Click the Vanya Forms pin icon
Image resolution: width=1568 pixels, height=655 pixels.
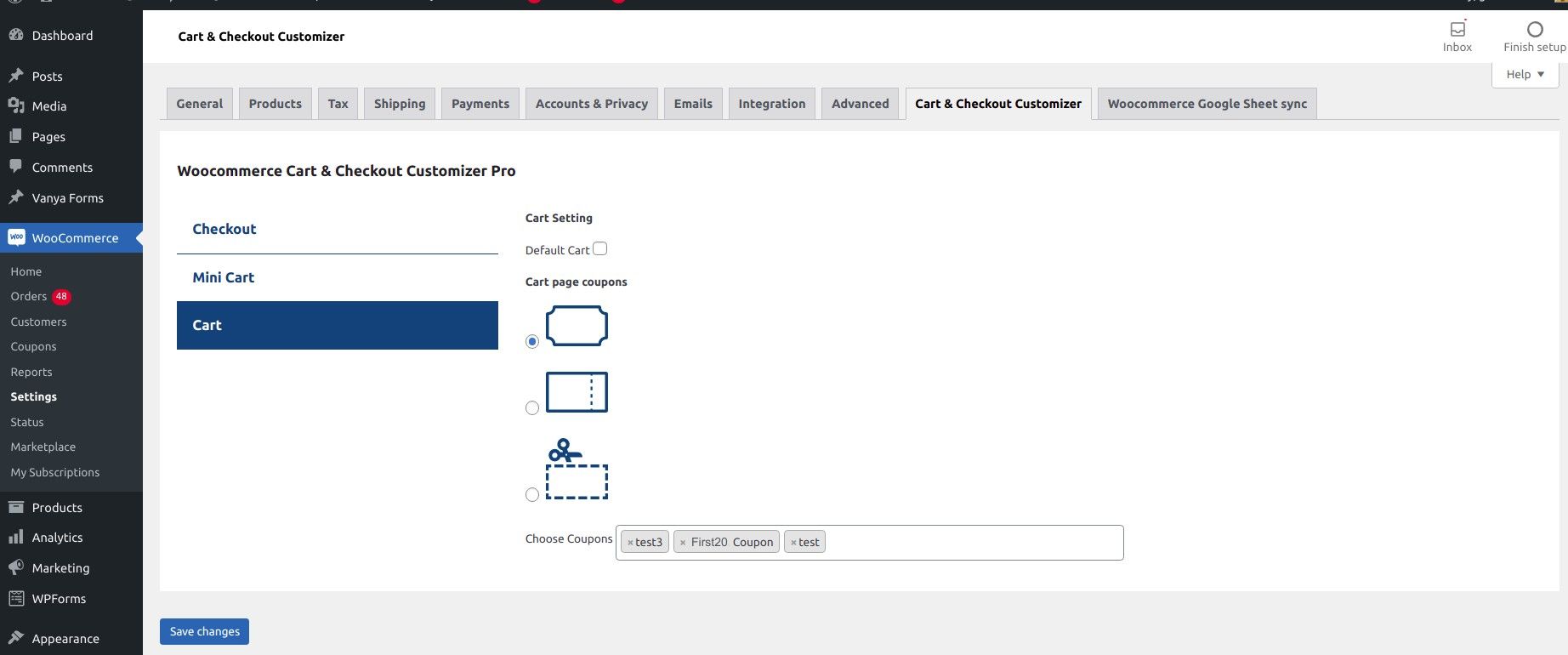[15, 197]
